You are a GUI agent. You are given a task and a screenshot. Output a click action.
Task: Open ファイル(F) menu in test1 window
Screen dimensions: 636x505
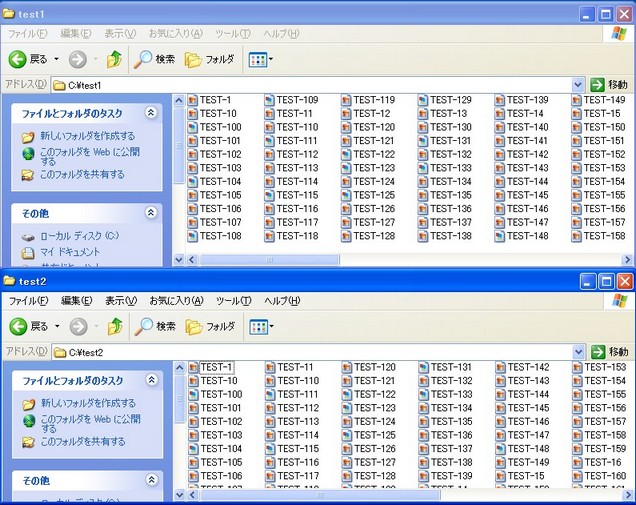[x=28, y=33]
